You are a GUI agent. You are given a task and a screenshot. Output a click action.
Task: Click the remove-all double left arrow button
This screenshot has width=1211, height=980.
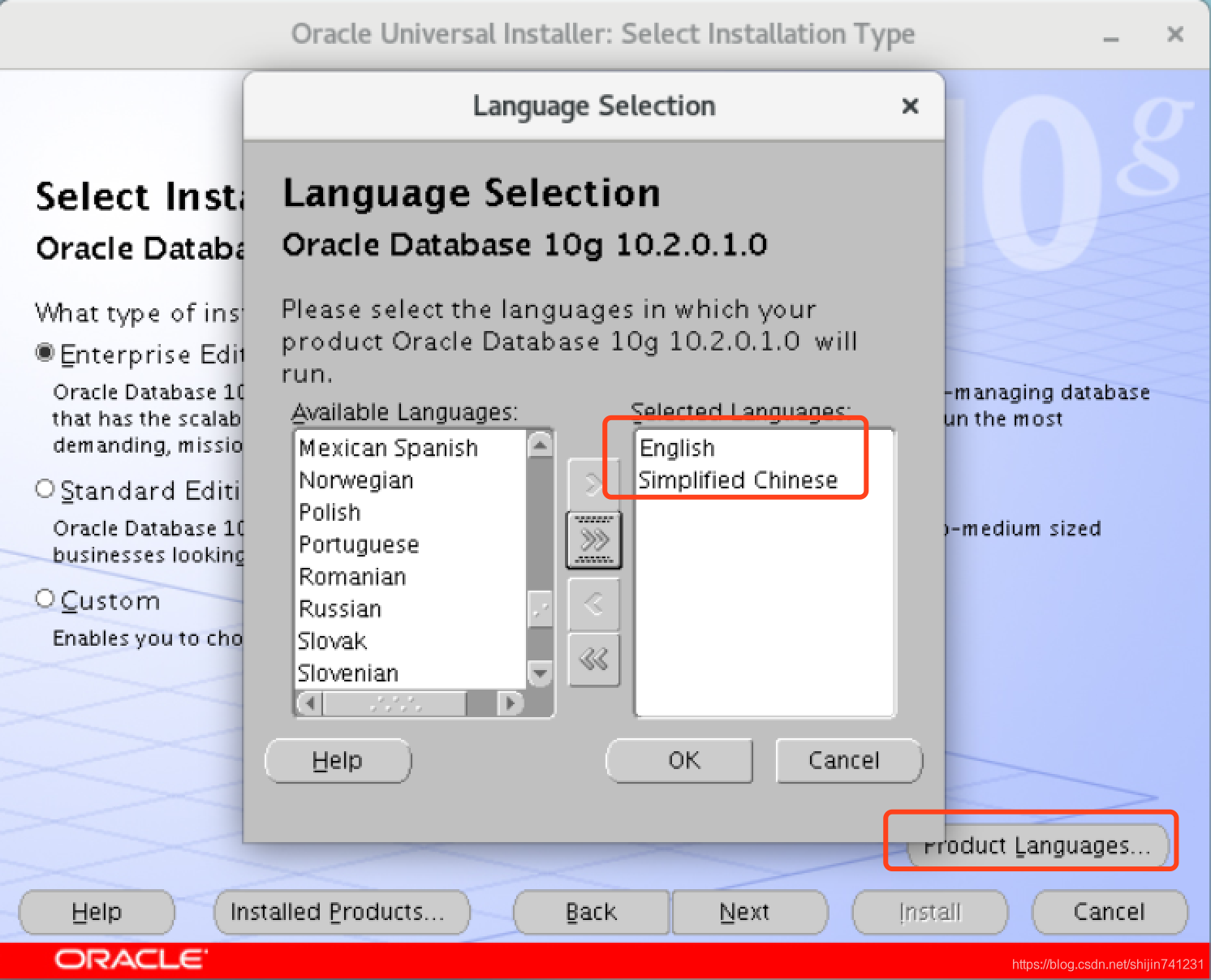point(593,660)
